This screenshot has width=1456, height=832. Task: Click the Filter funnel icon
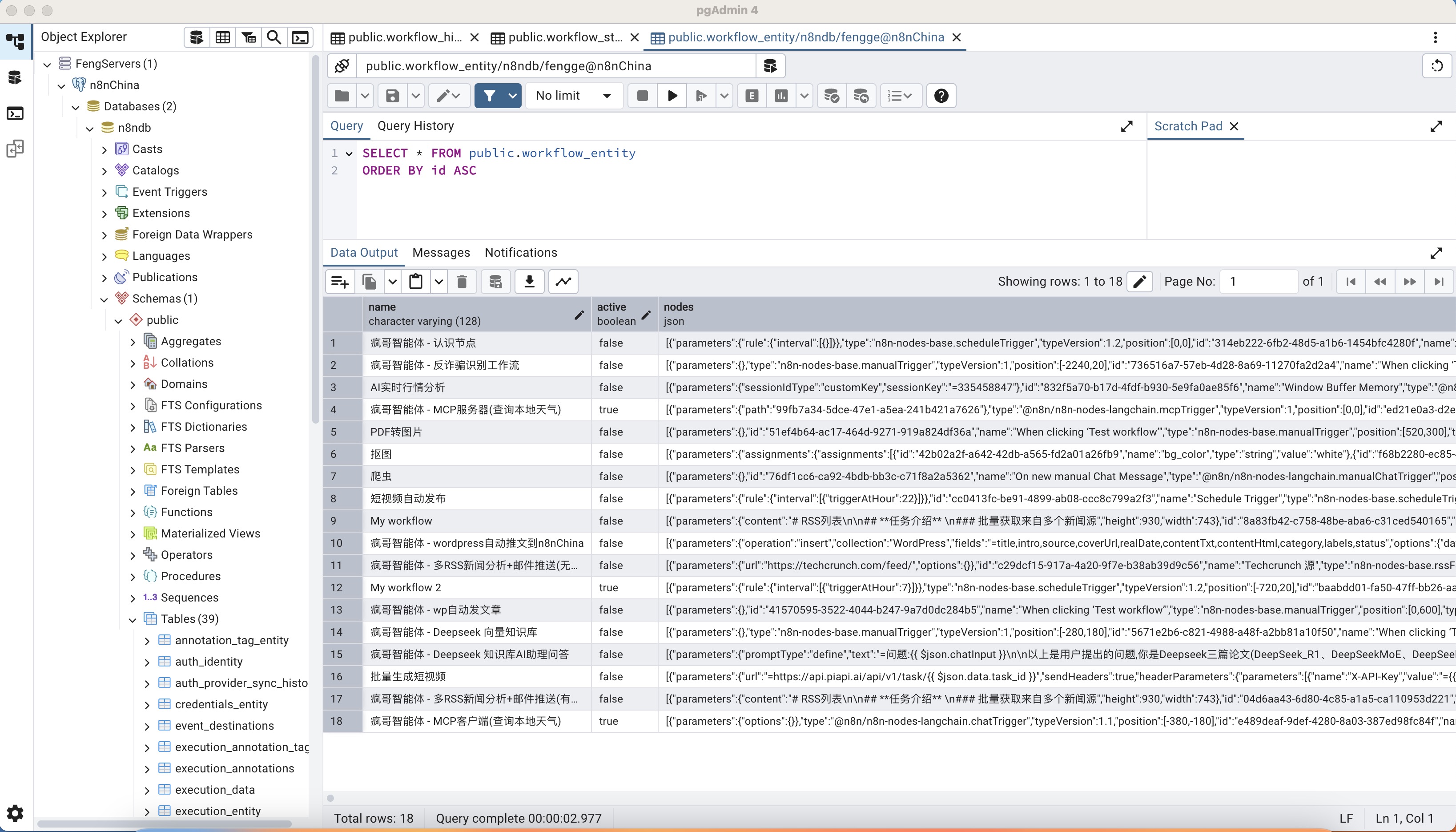coord(490,95)
